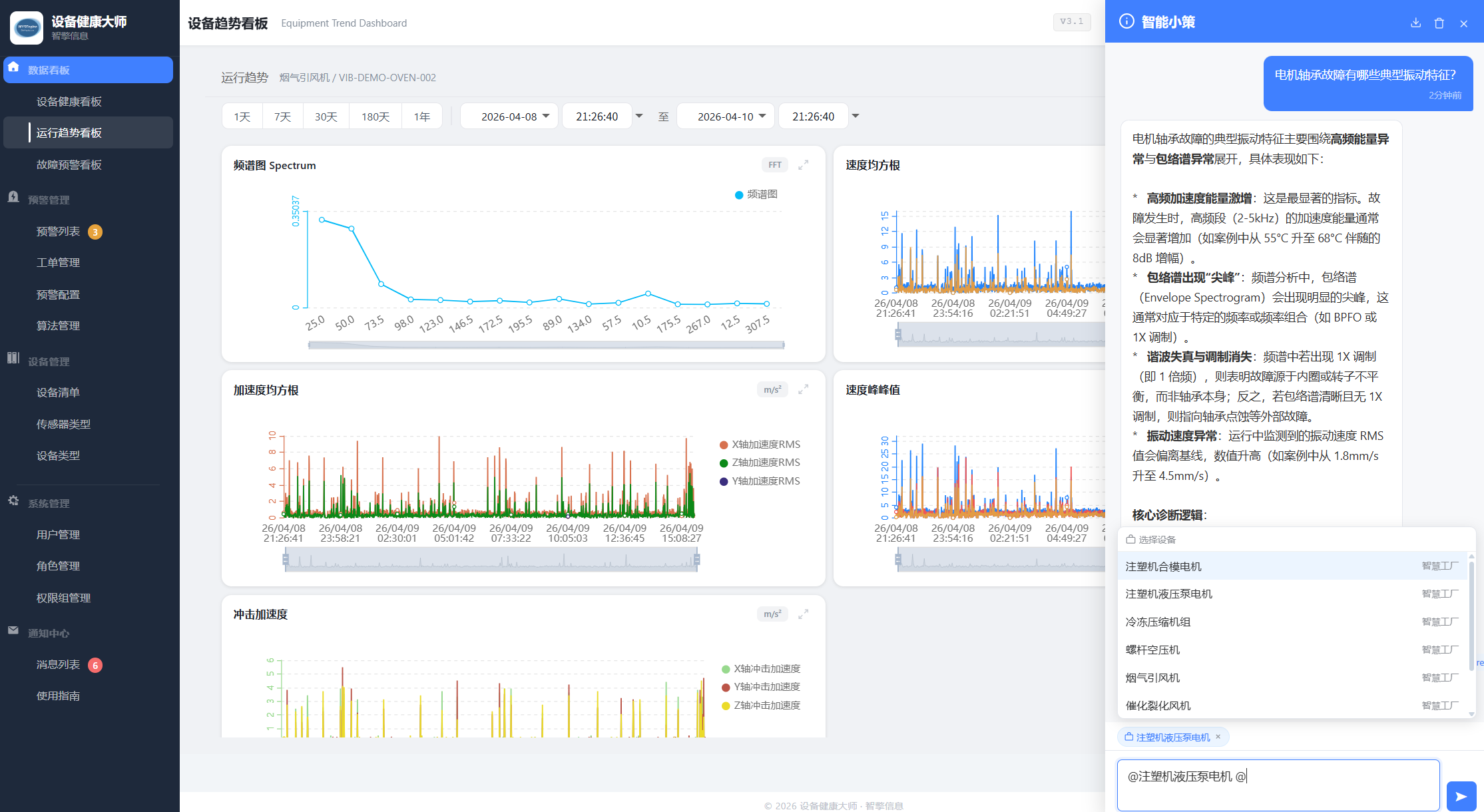Click the 设备健康大师 app logo
The height and width of the screenshot is (812, 1484).
[27, 27]
